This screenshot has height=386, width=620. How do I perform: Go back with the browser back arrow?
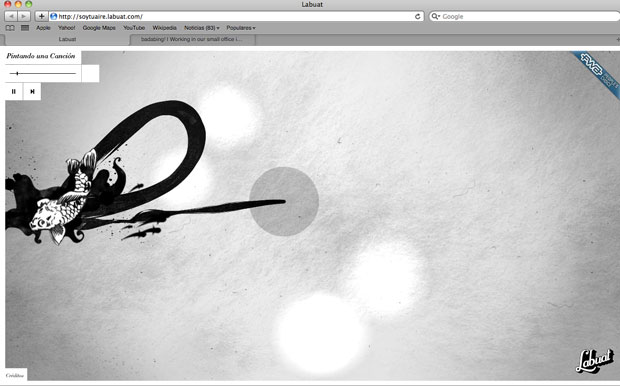point(11,16)
